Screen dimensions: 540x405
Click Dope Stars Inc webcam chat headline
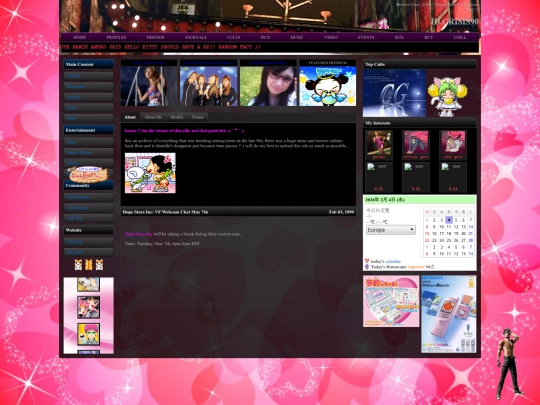[x=165, y=212]
